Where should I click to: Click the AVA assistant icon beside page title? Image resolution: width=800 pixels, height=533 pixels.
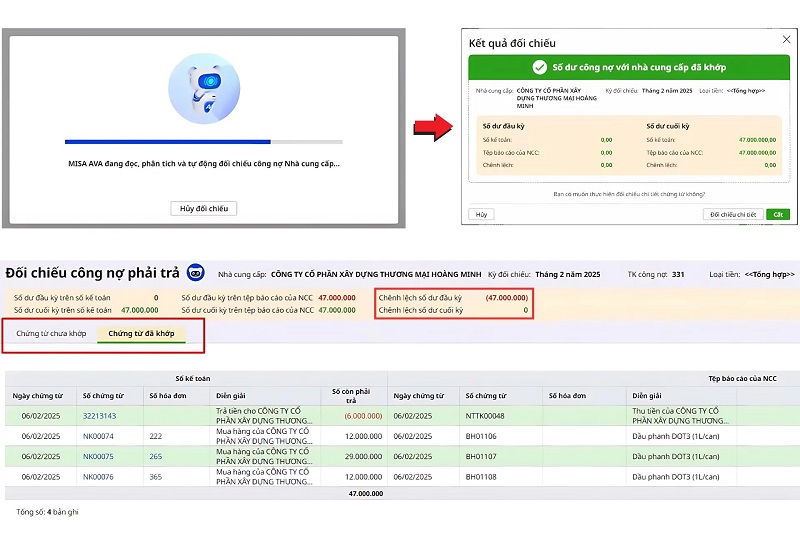tap(196, 273)
